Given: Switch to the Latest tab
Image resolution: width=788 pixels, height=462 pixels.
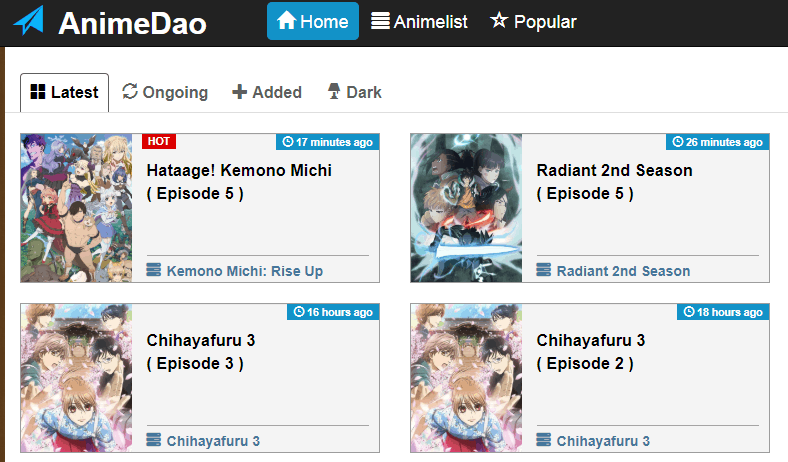Looking at the screenshot, I should point(64,93).
